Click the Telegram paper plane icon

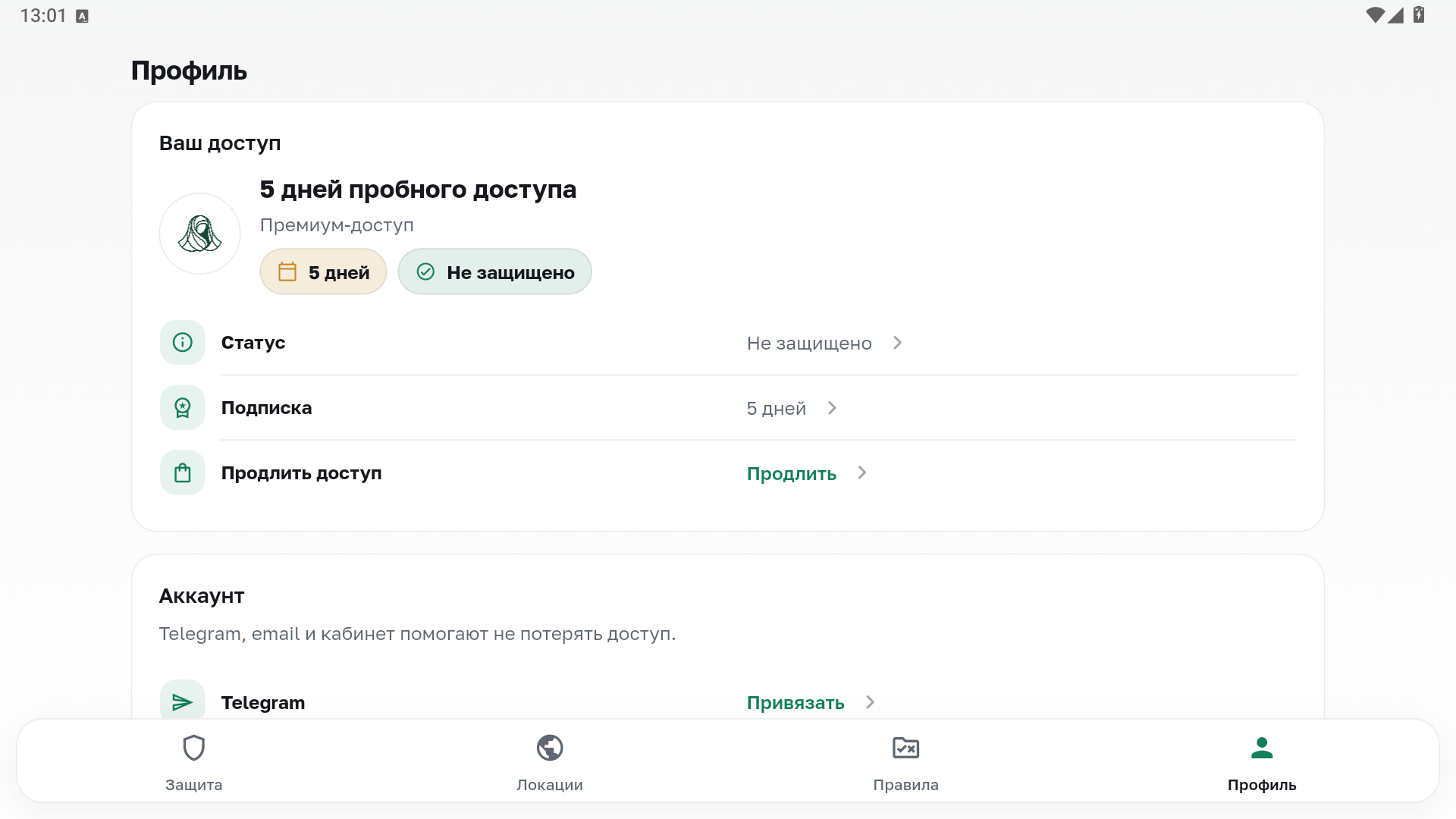[x=183, y=702]
